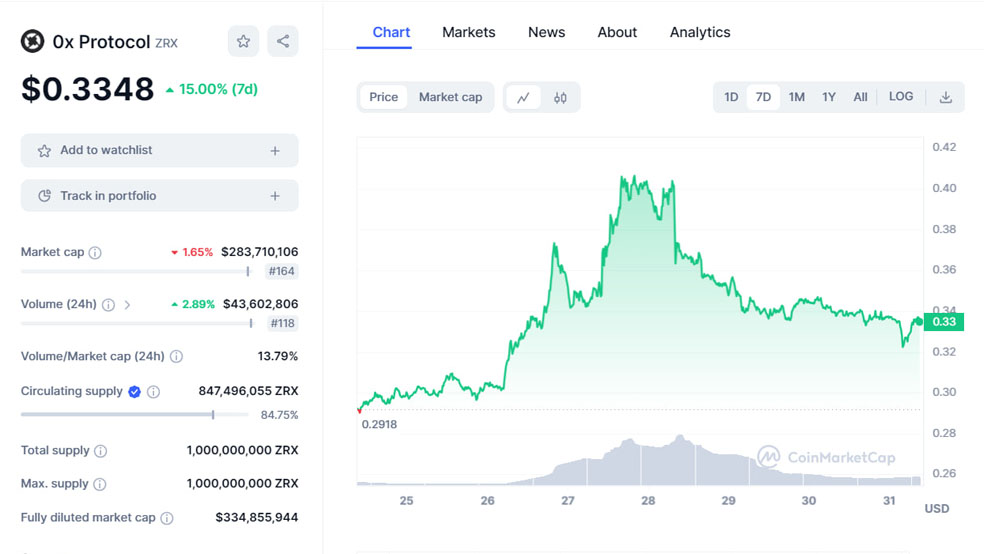The height and width of the screenshot is (554, 984).
Task: Click the current price marker 0.33 on chart
Action: point(944,322)
